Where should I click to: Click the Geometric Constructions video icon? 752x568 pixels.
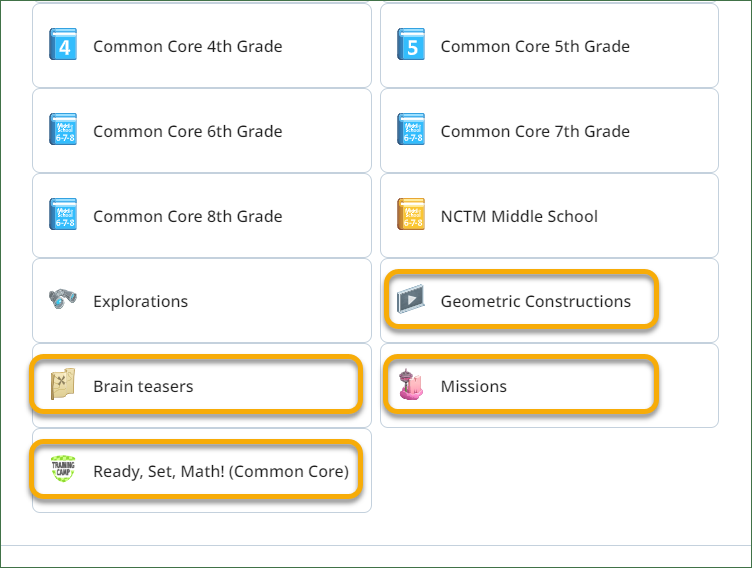coord(411,299)
